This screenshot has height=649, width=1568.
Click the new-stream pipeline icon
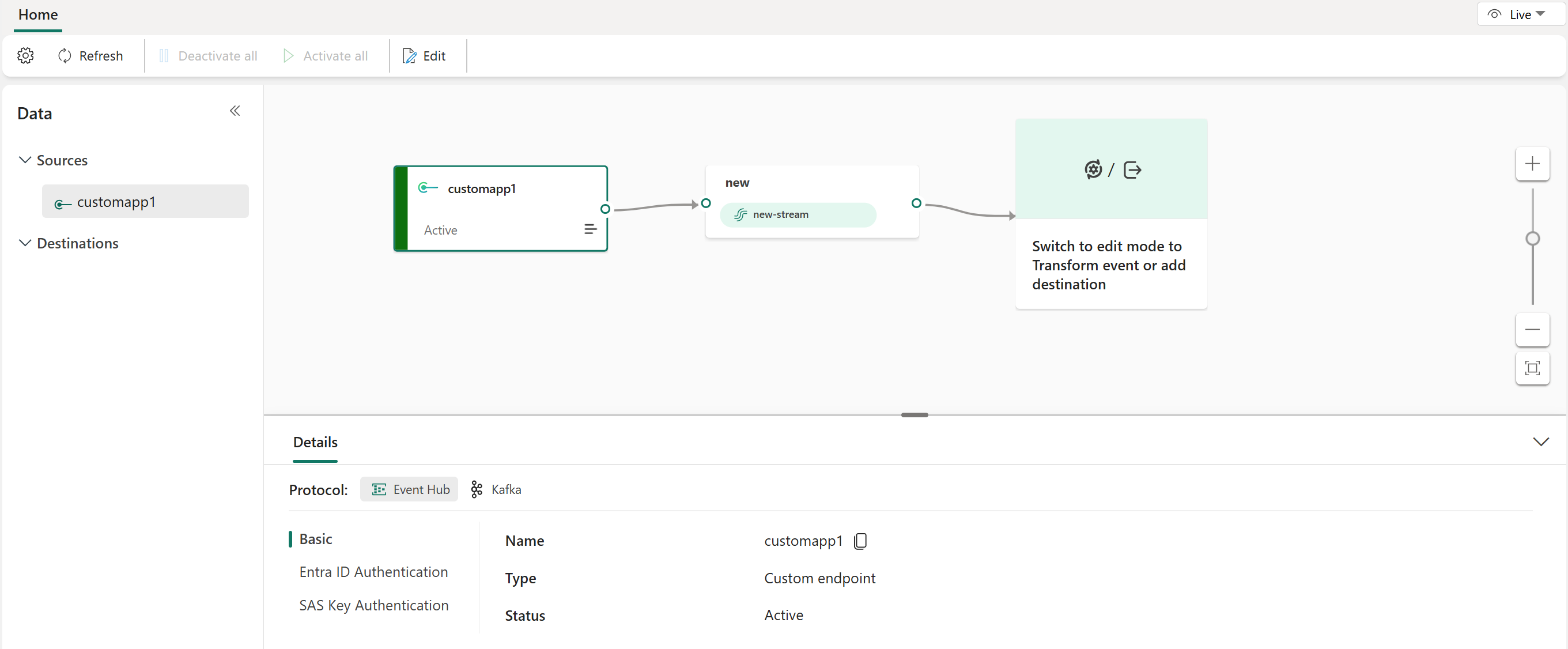point(741,214)
